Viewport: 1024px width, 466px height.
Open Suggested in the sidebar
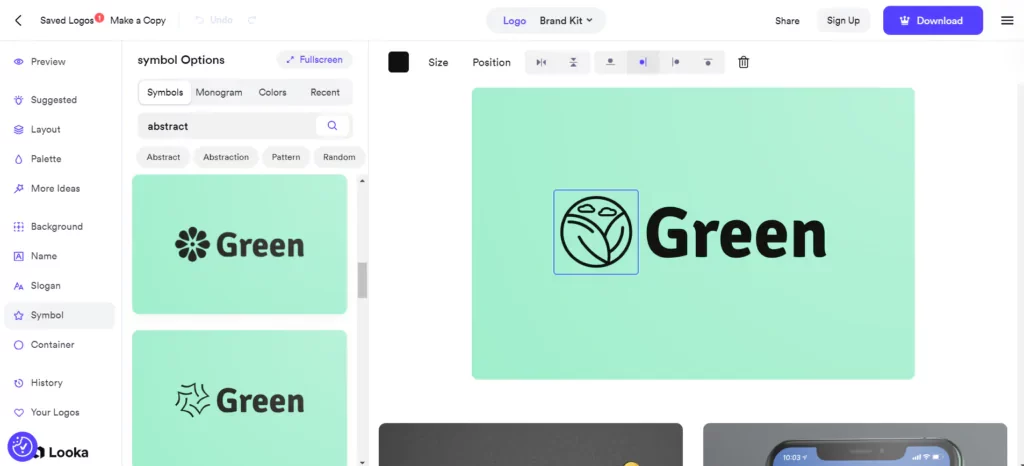(45, 100)
